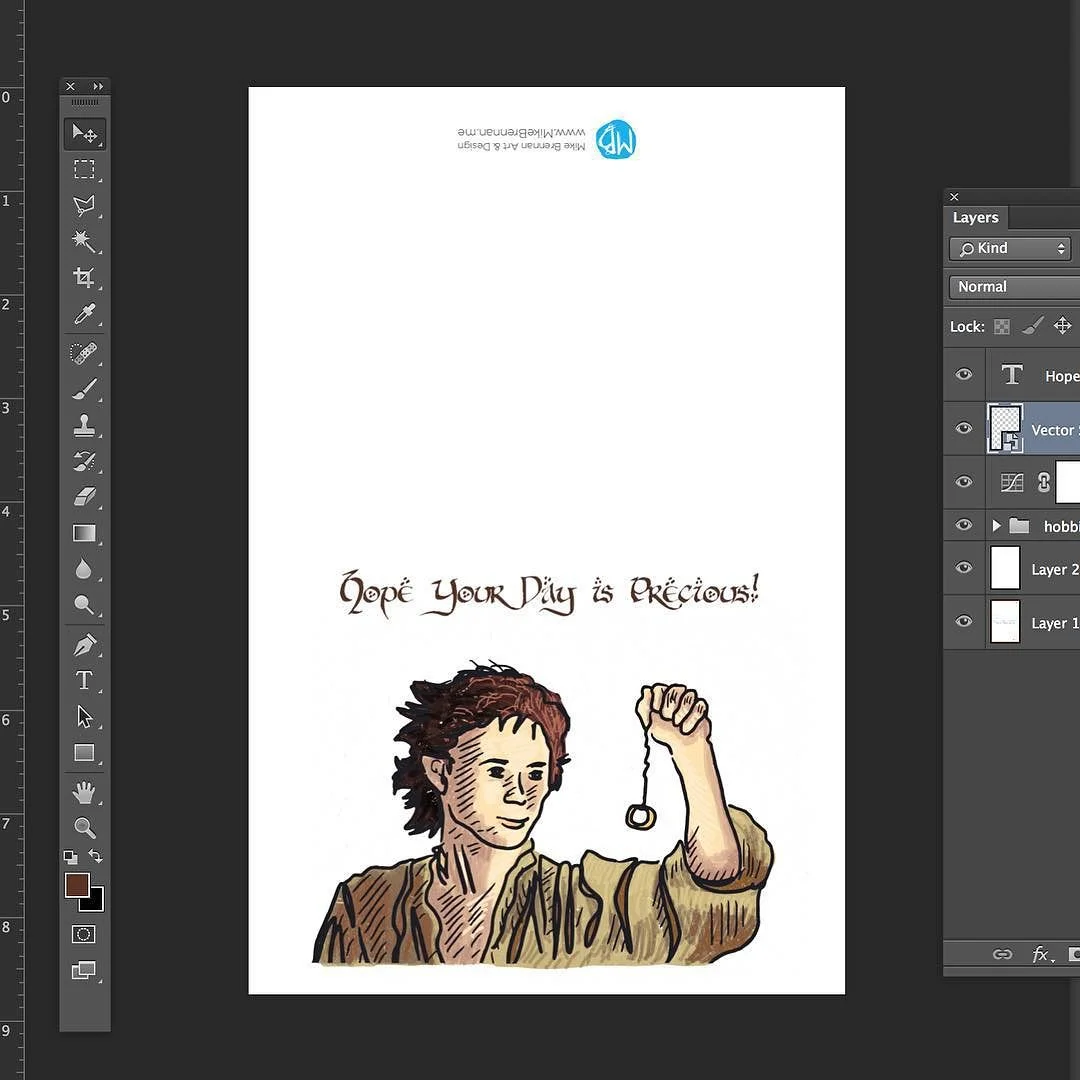The width and height of the screenshot is (1080, 1080).
Task: Swap foreground and background colors
Action: point(96,856)
